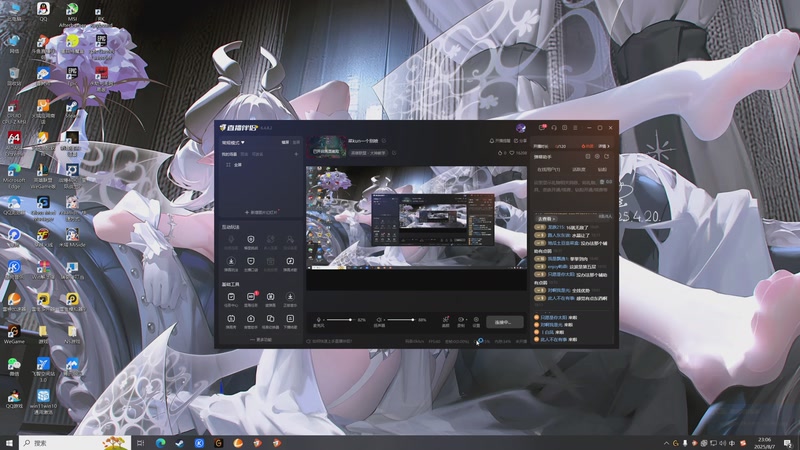The image size is (800, 450).
Task: Click the game category chip under the title
Action: (x=368, y=153)
